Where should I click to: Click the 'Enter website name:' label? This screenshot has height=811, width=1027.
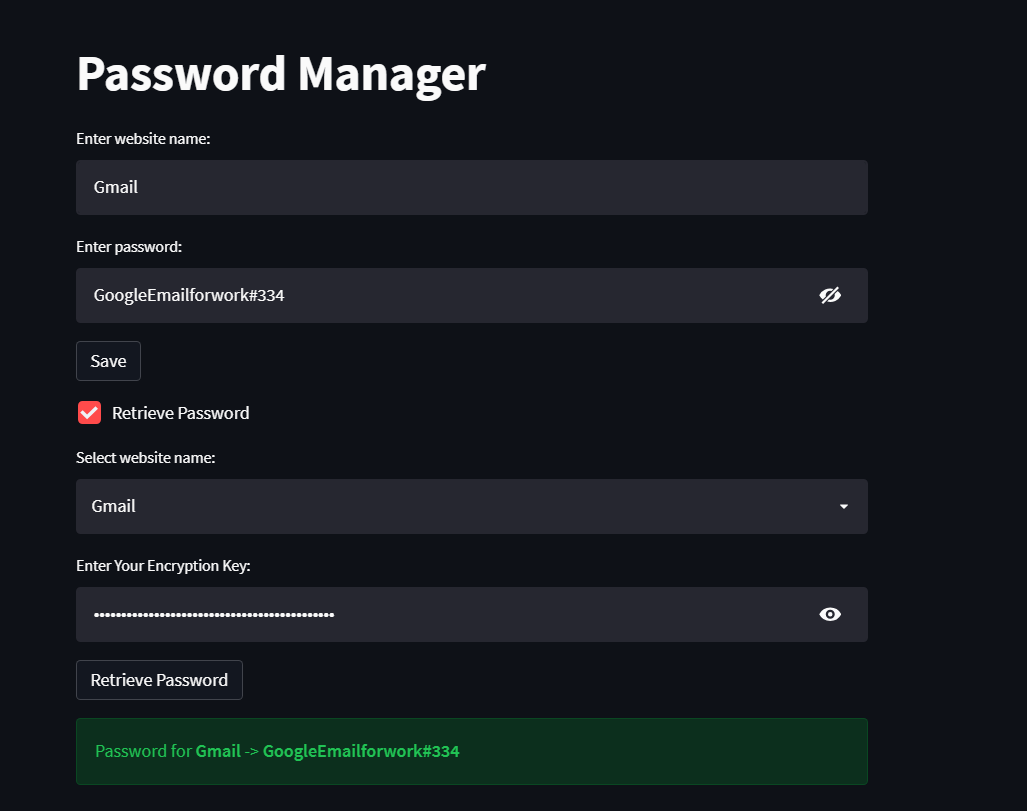[143, 139]
